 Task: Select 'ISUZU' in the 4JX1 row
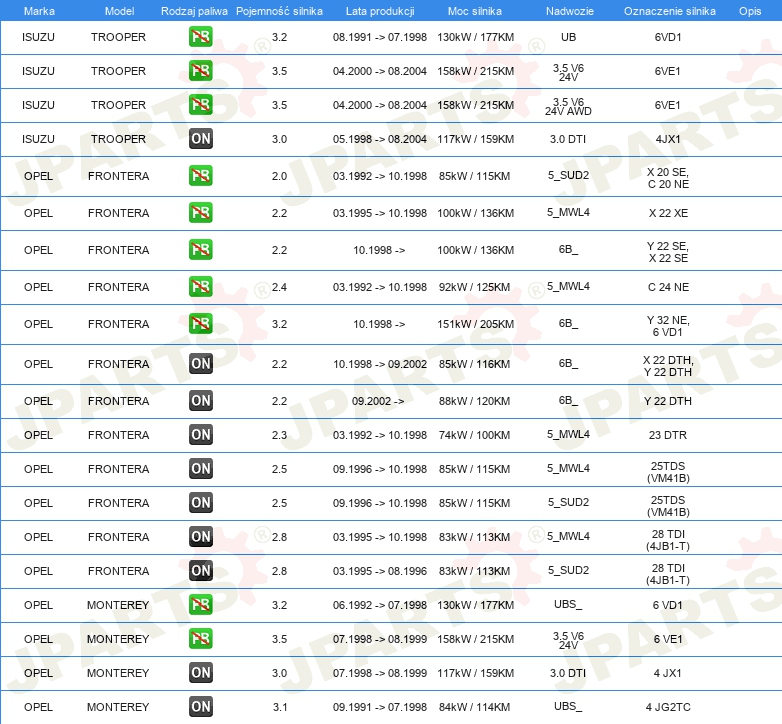(x=38, y=139)
